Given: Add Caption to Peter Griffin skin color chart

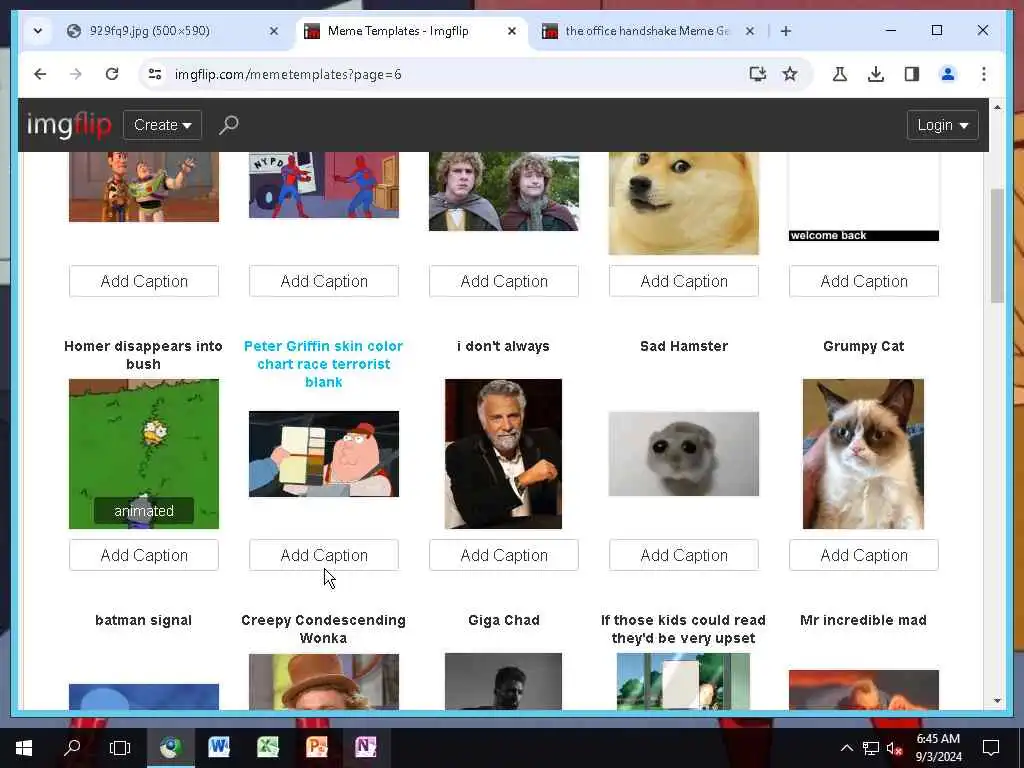Looking at the screenshot, I should (324, 555).
